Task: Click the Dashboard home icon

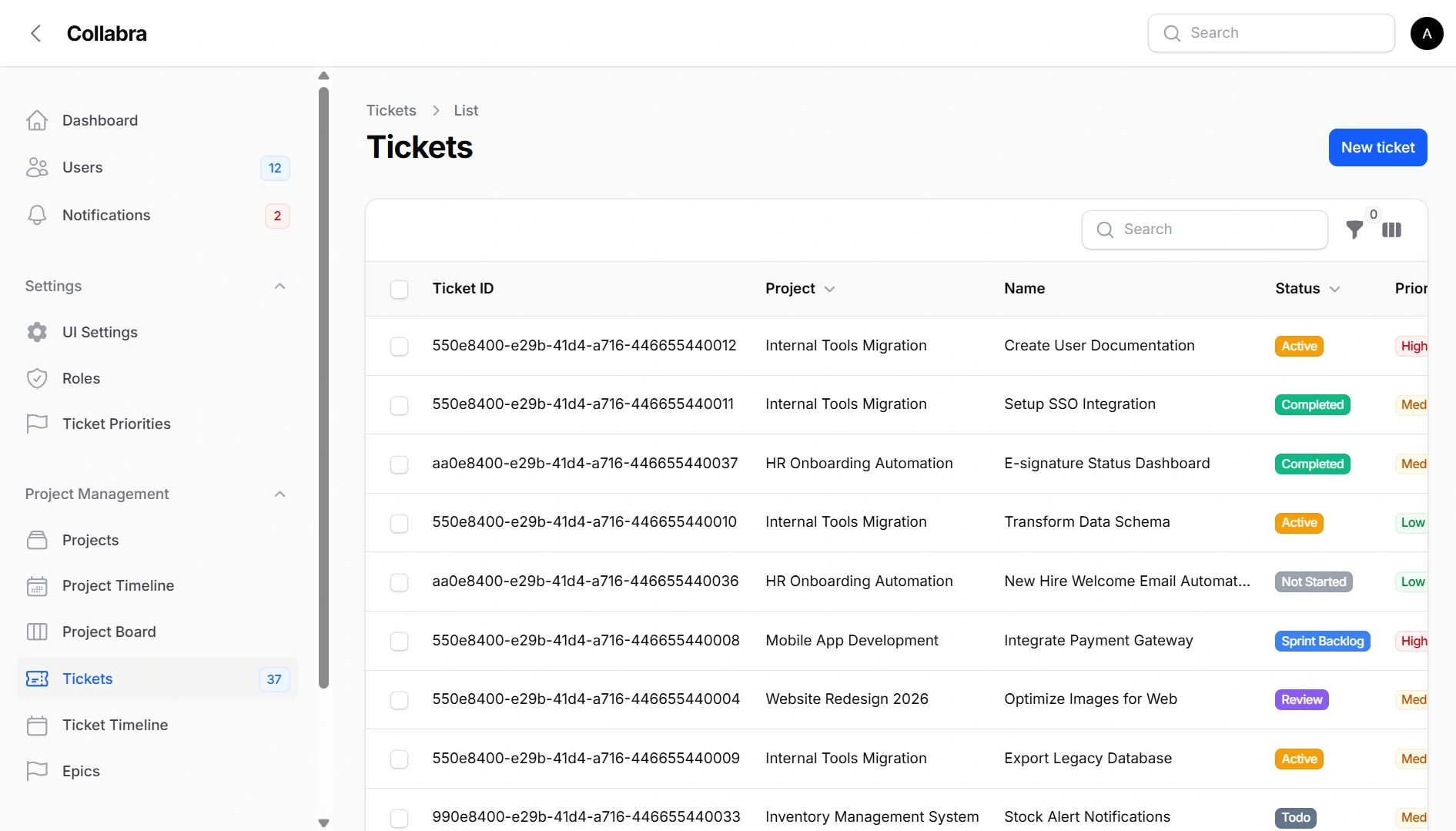Action: 37,120
